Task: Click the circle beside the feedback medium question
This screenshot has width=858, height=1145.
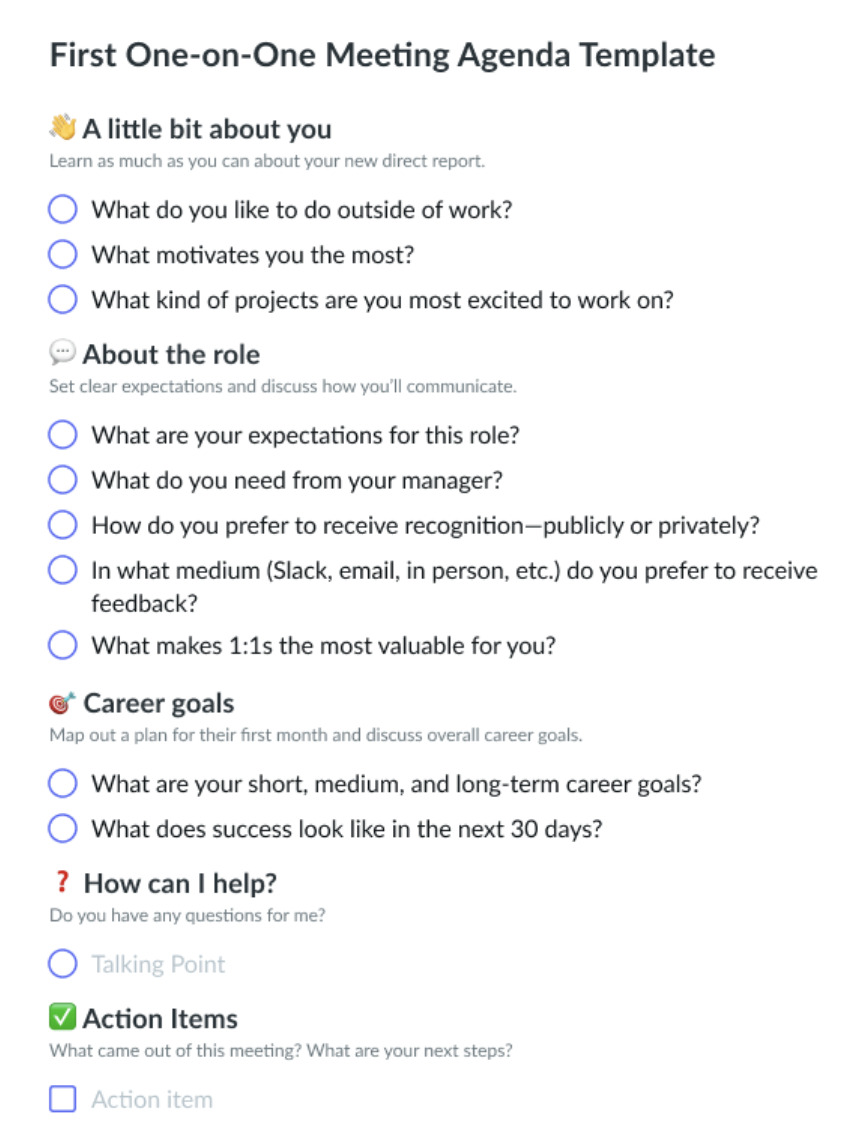Action: (62, 569)
